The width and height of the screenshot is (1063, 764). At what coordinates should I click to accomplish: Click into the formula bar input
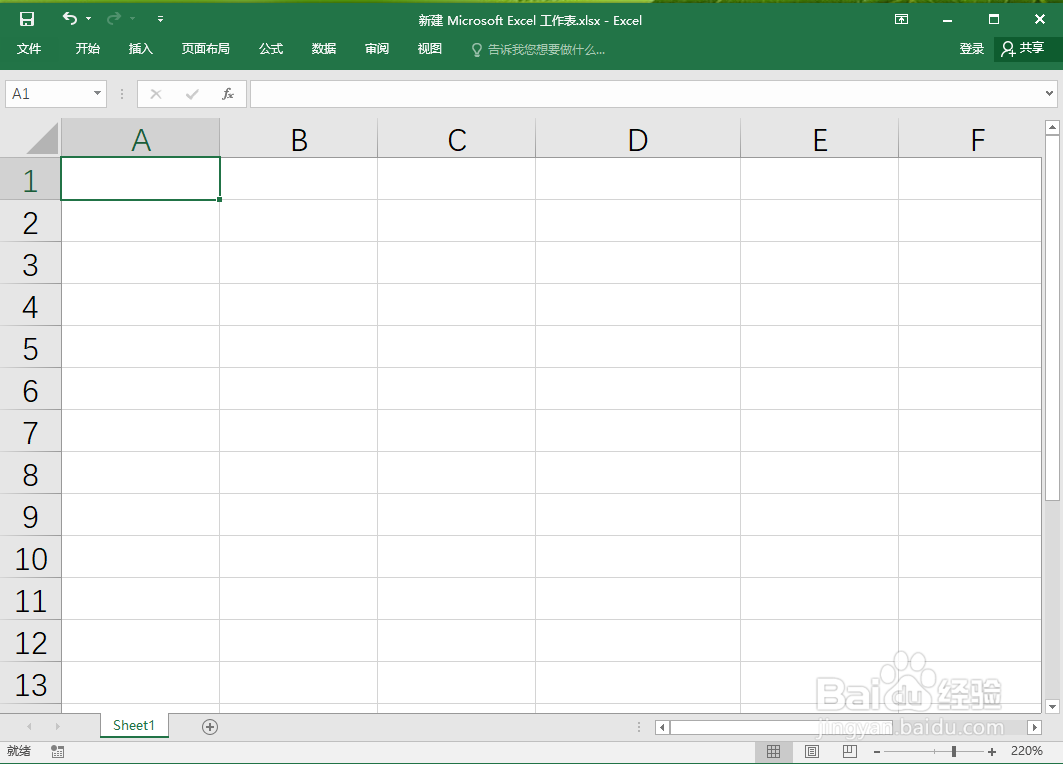point(646,94)
